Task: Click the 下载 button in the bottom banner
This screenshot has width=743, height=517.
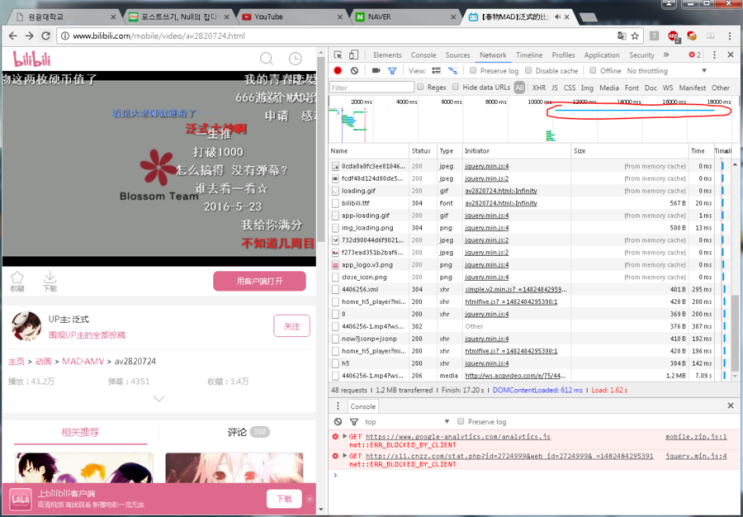Action: coord(283,499)
